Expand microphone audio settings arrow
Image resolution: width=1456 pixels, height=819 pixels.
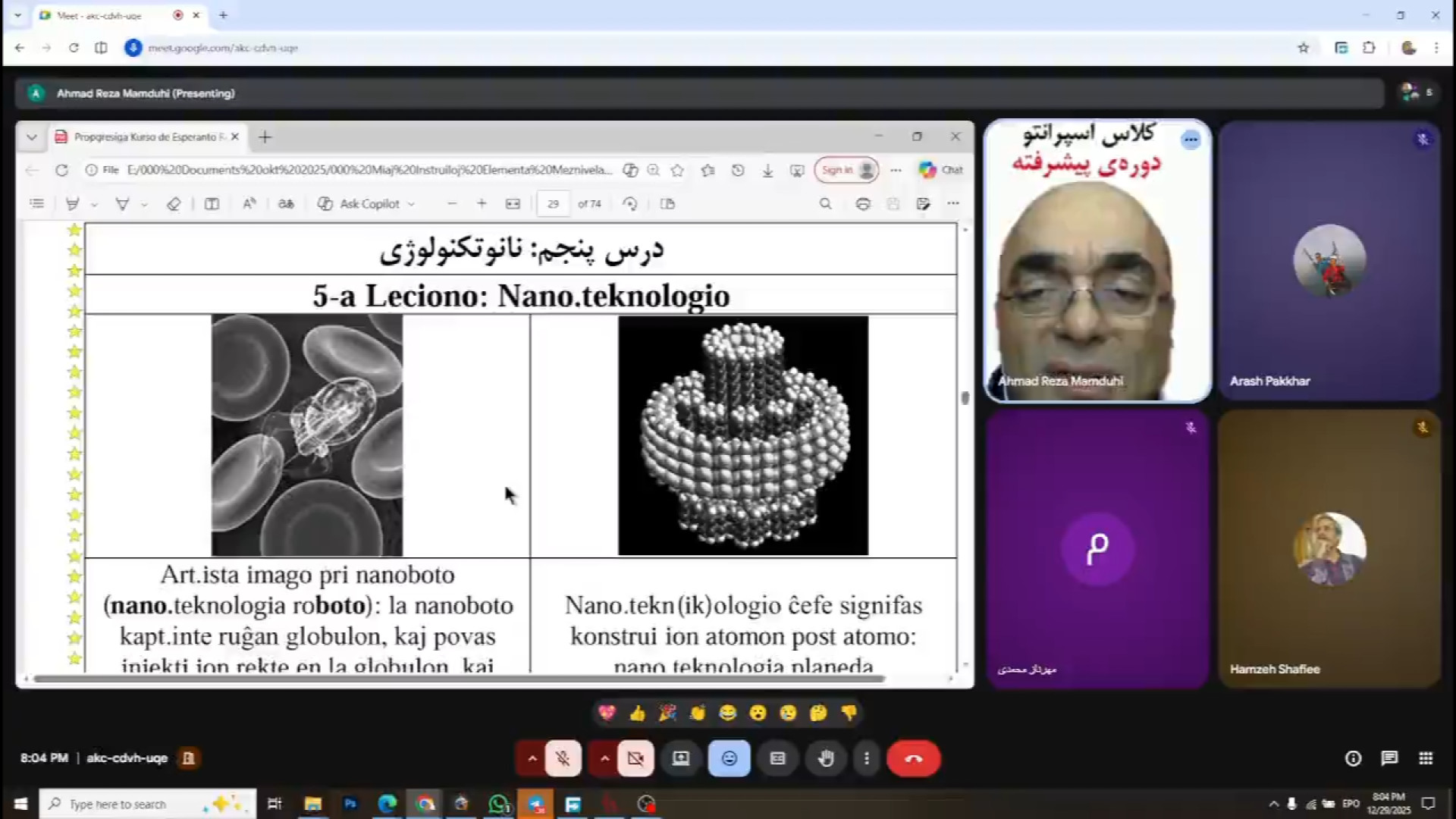(532, 758)
